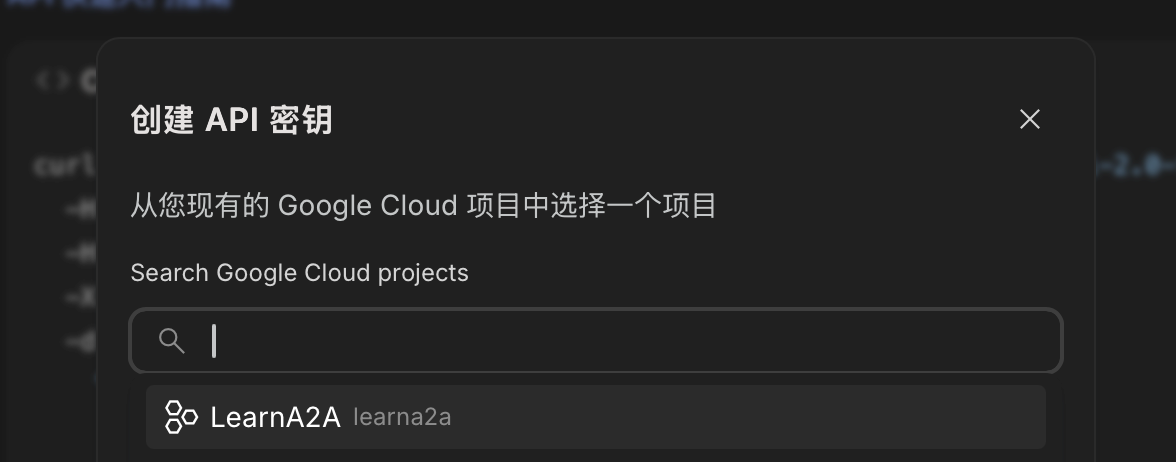This screenshot has width=1176, height=462.
Task: Click the hexagon icon beside LearnA2A
Action: click(x=181, y=417)
